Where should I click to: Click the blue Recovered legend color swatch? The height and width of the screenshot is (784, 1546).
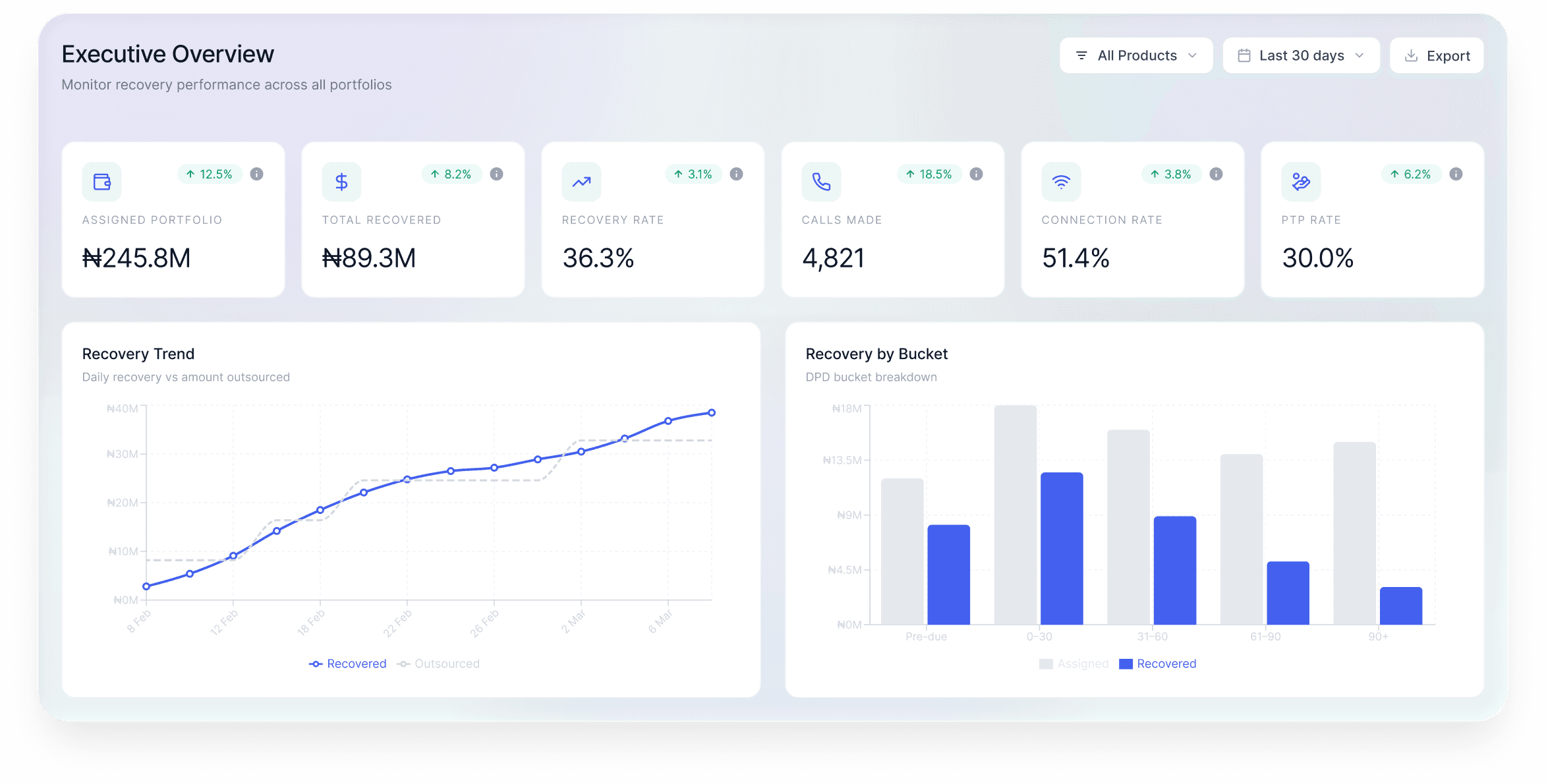[x=1126, y=663]
